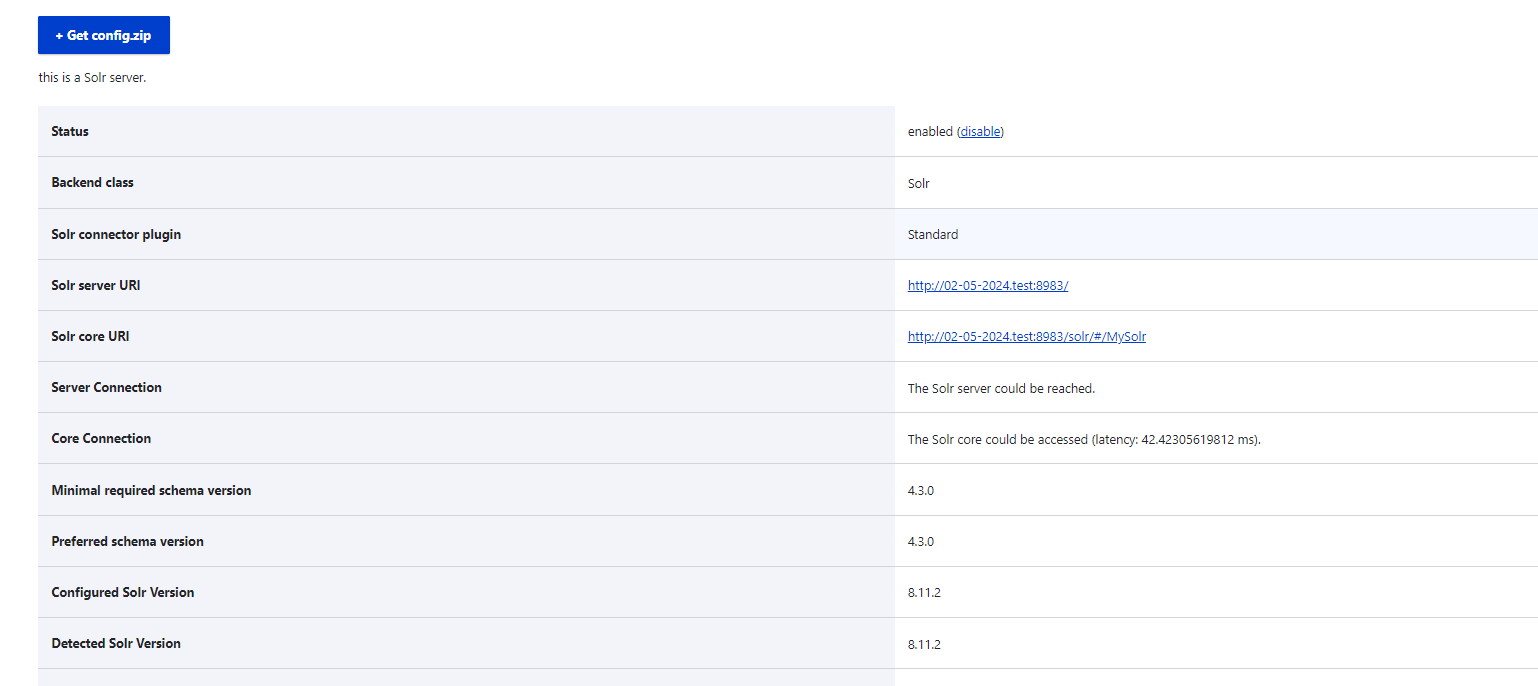
Task: Click the Core Connection row label
Action: pos(101,439)
